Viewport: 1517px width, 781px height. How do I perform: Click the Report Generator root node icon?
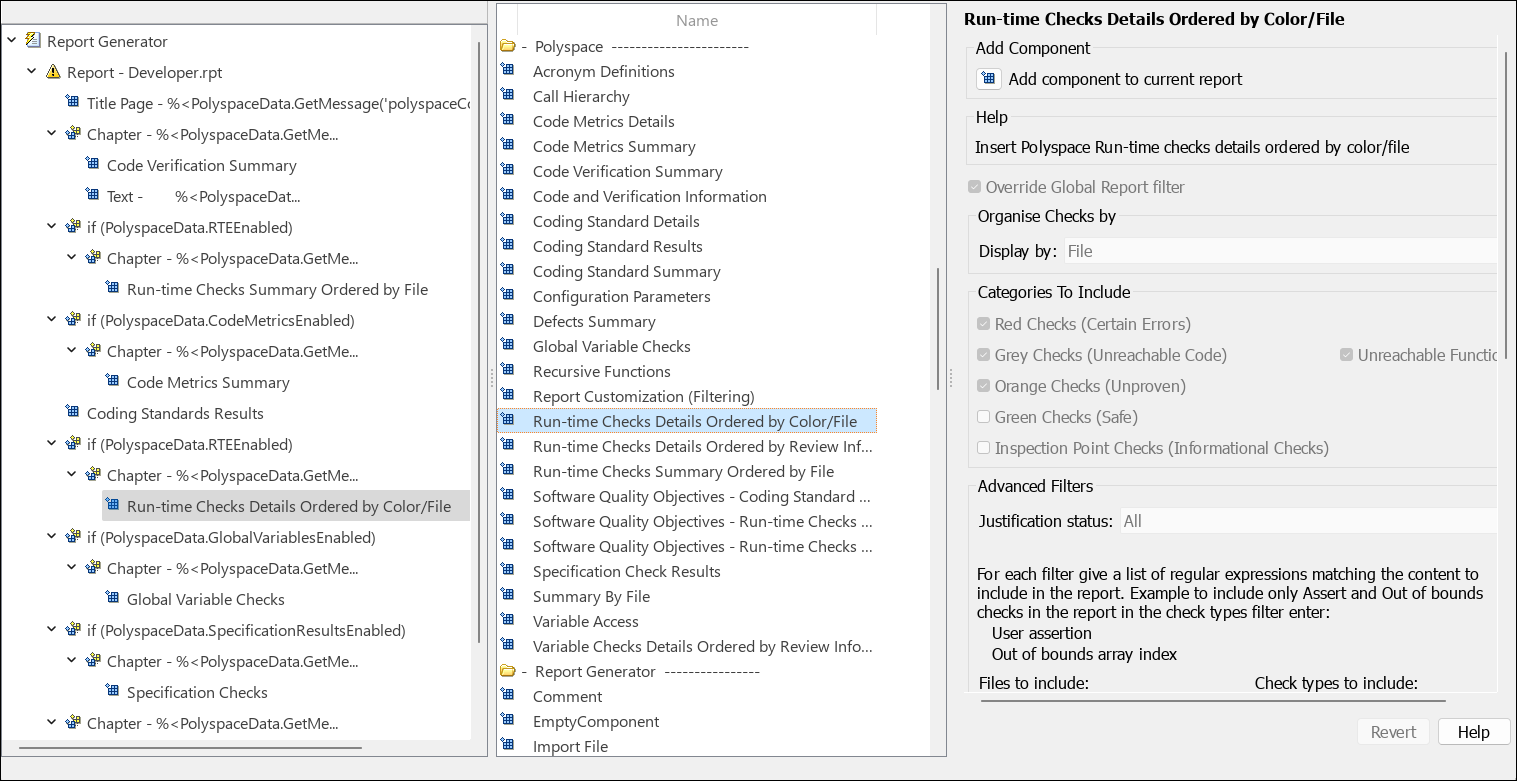pos(33,41)
